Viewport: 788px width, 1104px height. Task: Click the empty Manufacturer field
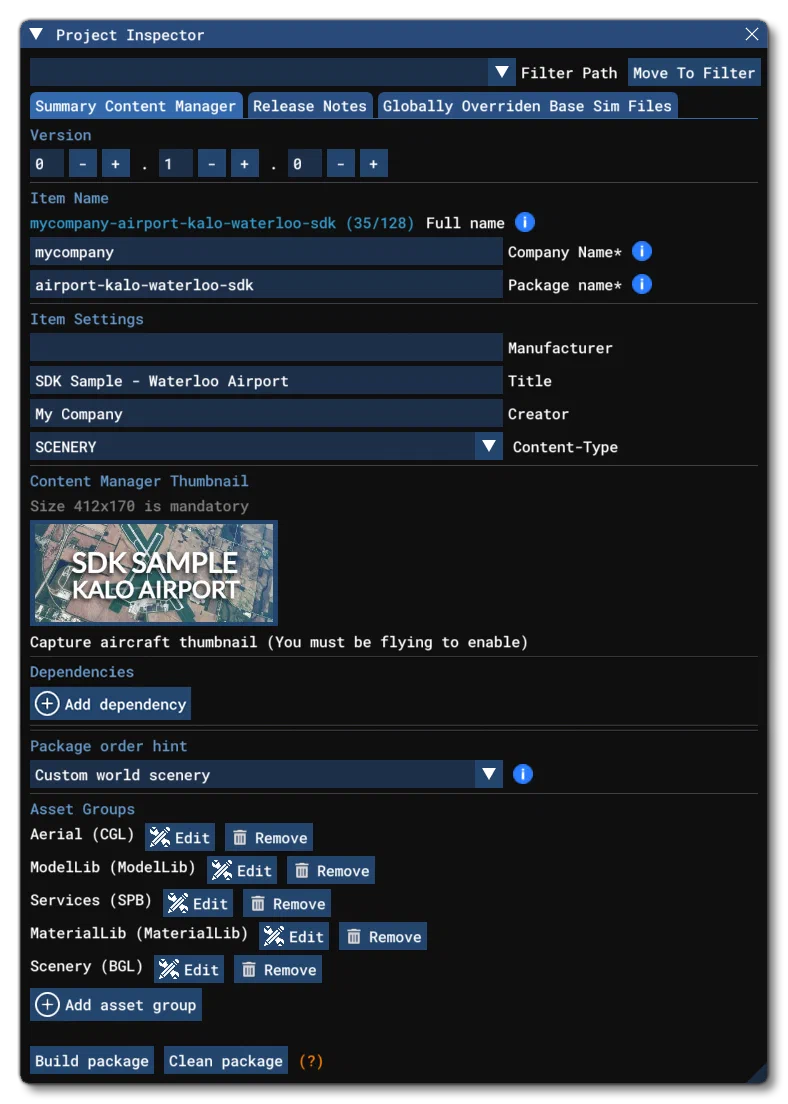(x=266, y=348)
